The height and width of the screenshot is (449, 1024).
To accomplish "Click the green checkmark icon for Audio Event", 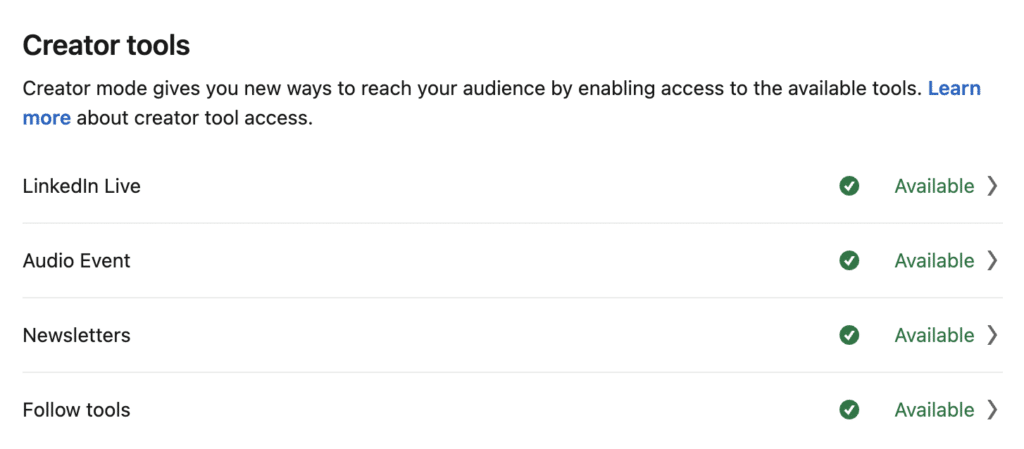I will click(849, 260).
